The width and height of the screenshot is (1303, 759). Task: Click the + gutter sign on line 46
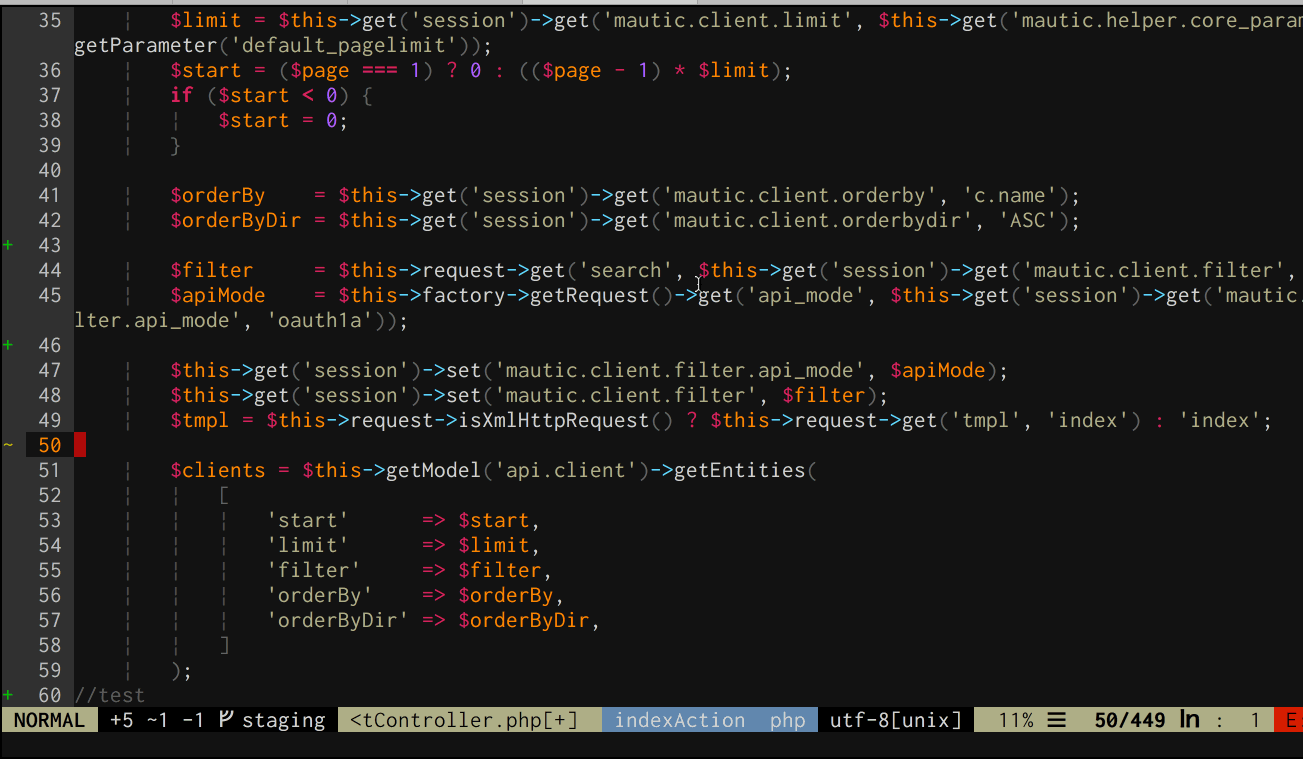[x=8, y=344]
